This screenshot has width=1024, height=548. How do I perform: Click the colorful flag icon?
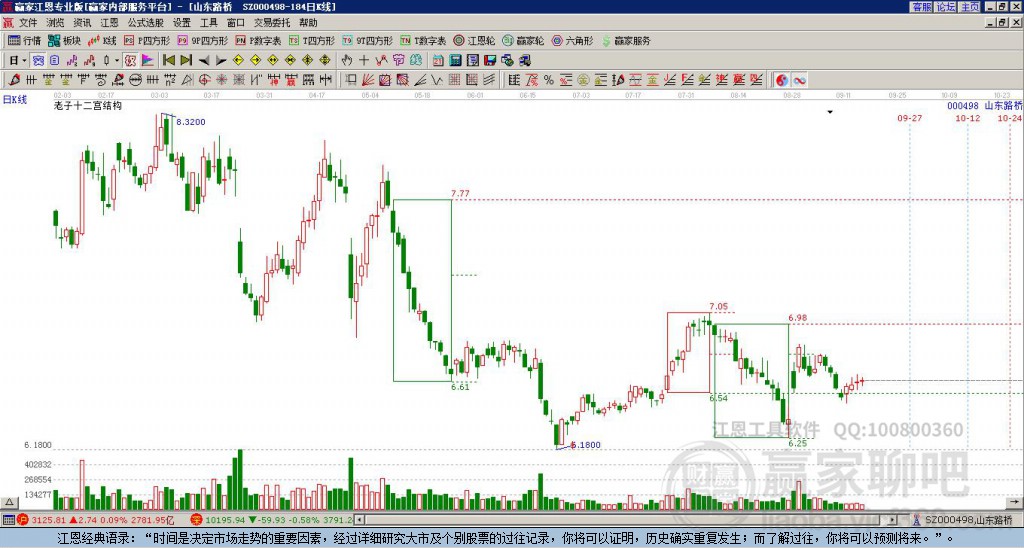pos(148,61)
